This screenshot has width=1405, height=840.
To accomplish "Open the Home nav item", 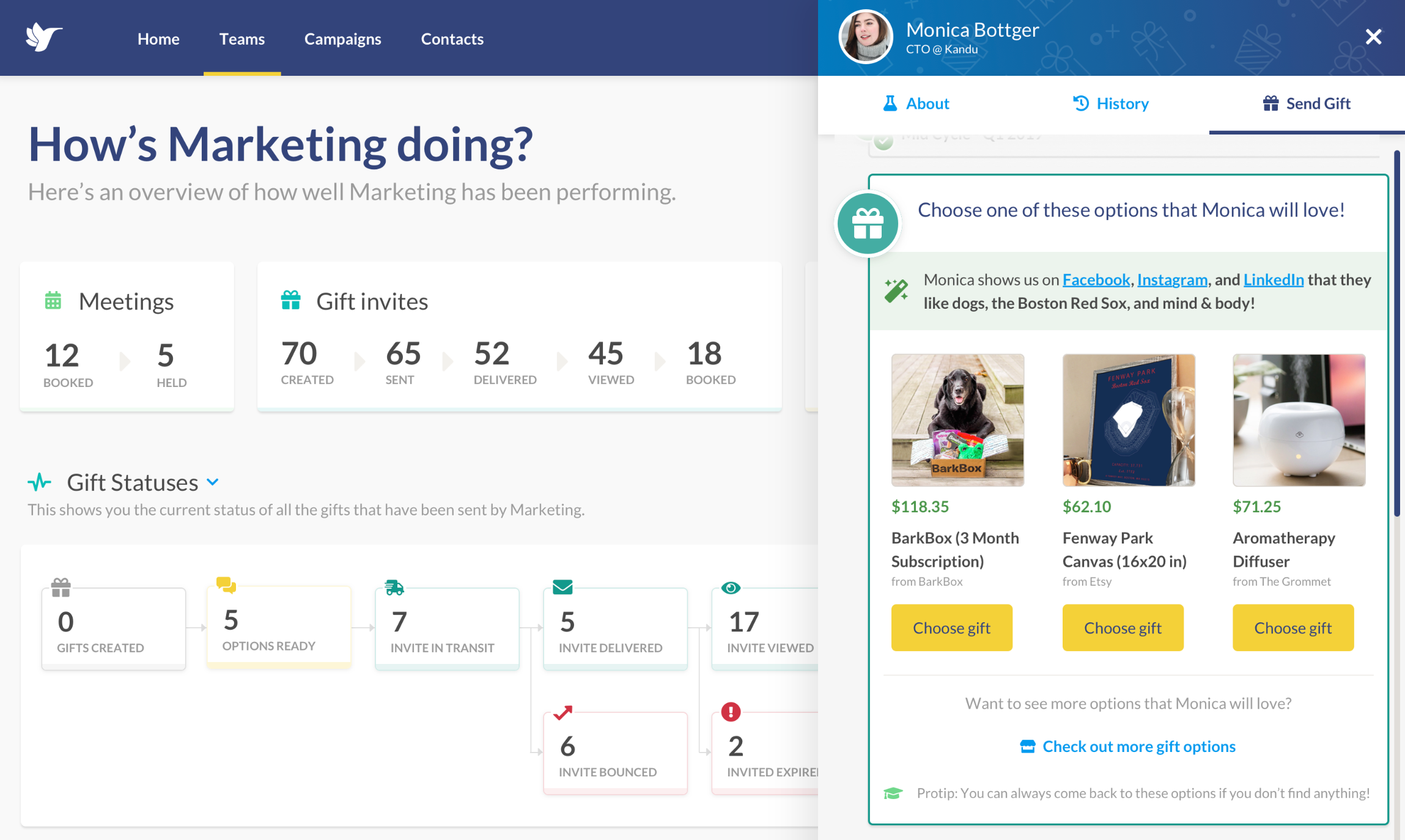I will [x=158, y=39].
